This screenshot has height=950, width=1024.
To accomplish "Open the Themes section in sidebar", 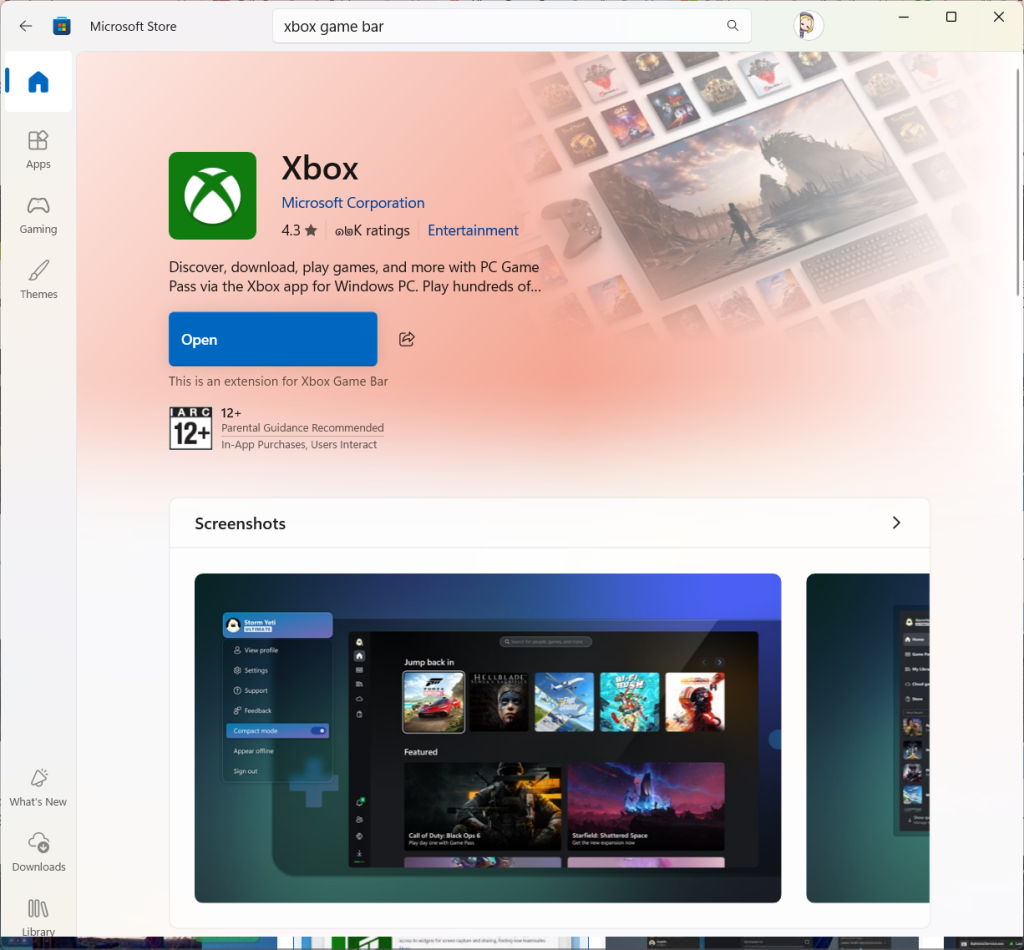I will [x=38, y=279].
